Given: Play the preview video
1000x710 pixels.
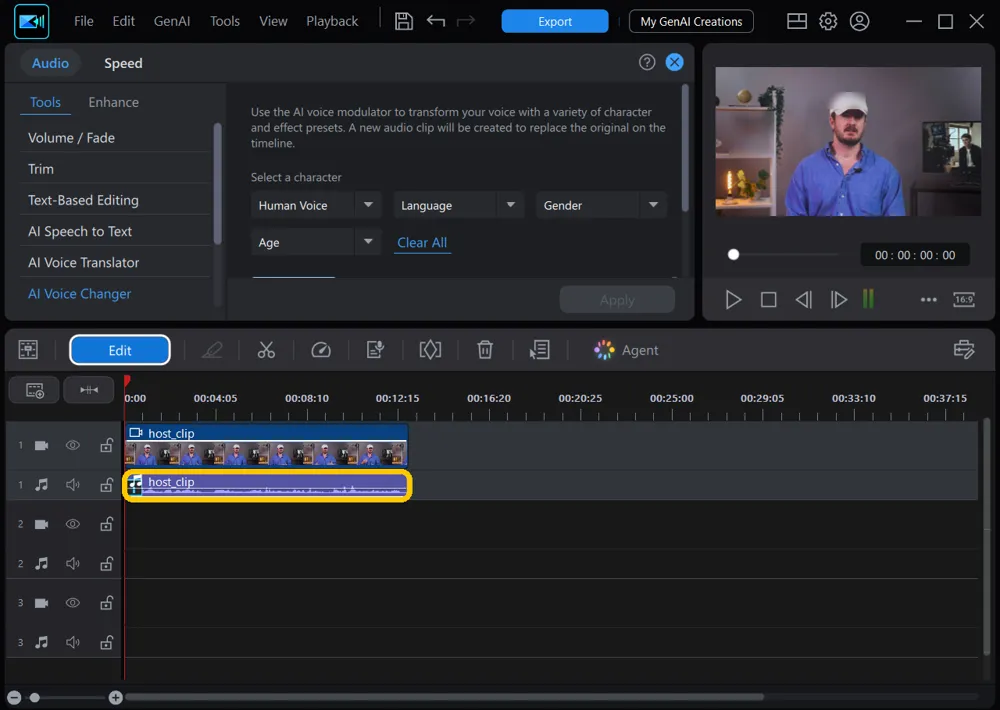Looking at the screenshot, I should (x=733, y=299).
